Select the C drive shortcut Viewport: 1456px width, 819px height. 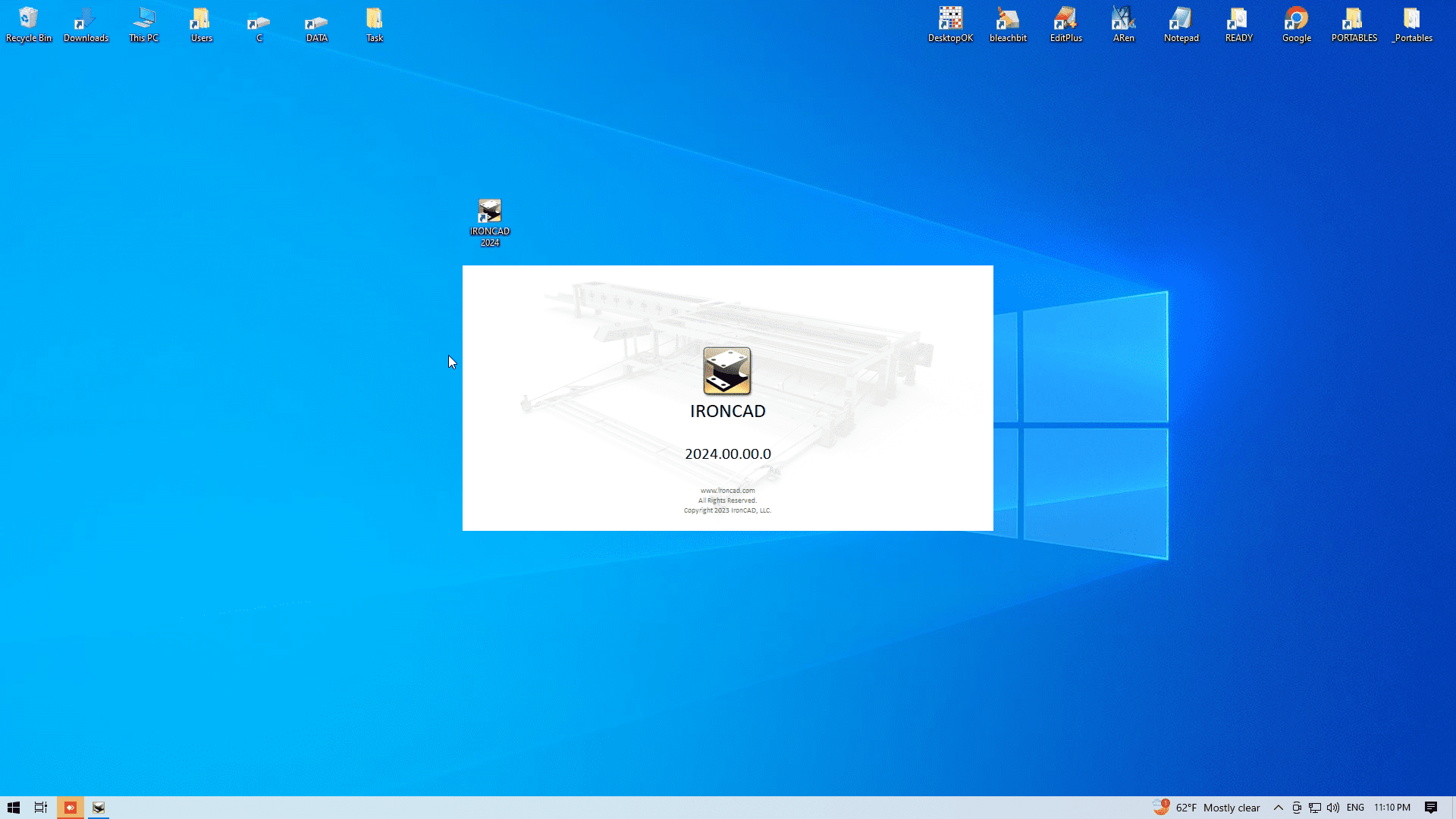[259, 24]
